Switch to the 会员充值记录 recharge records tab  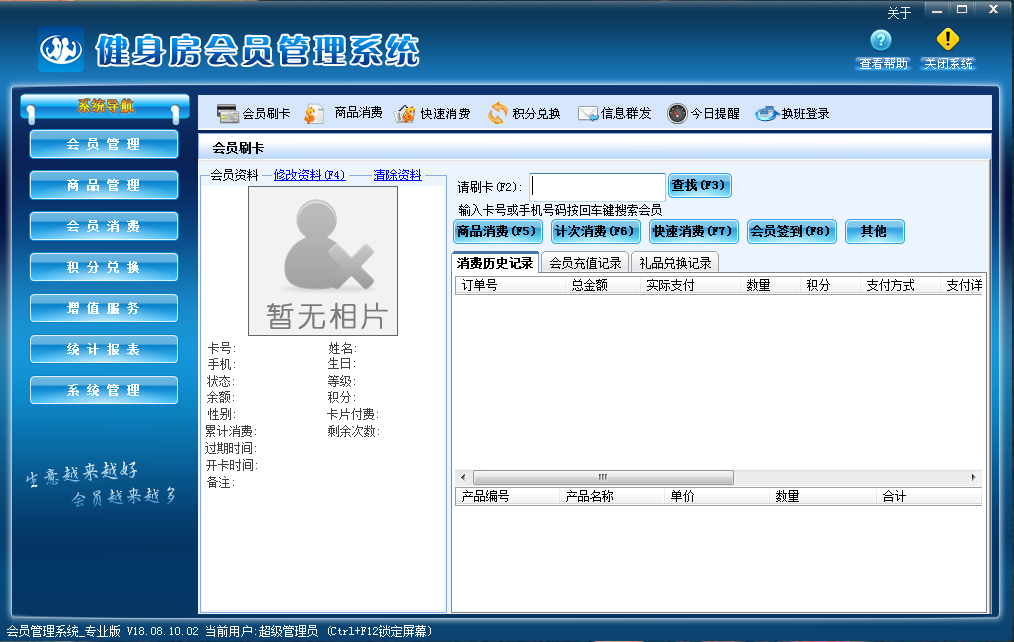point(584,262)
